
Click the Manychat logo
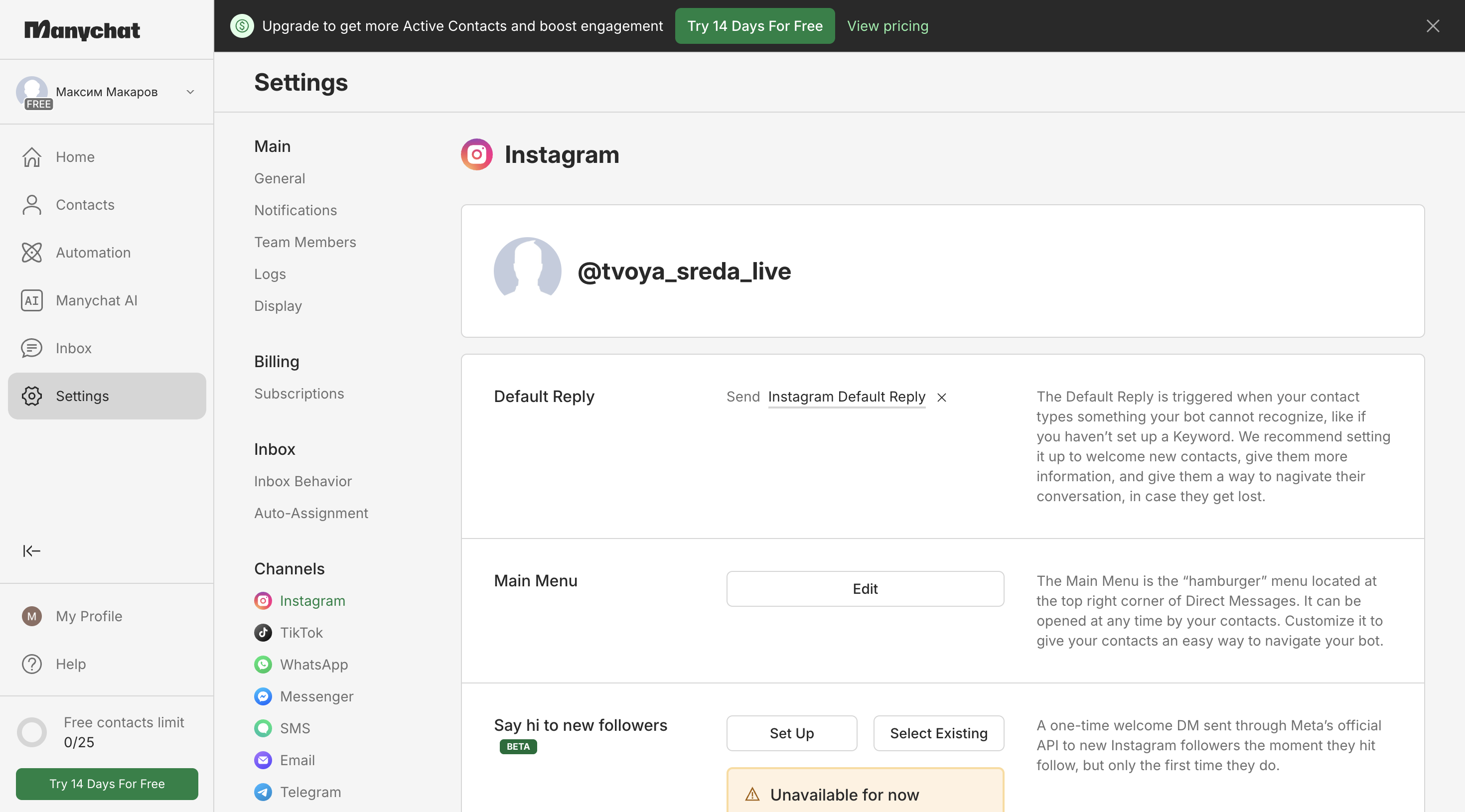click(82, 30)
